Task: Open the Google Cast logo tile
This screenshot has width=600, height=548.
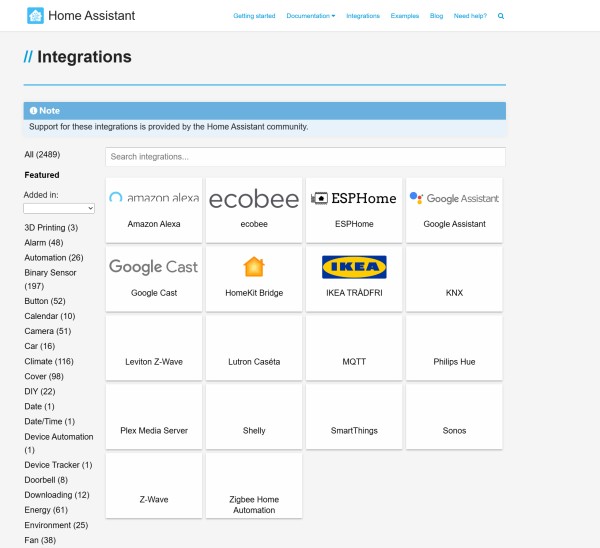Action: [154, 267]
